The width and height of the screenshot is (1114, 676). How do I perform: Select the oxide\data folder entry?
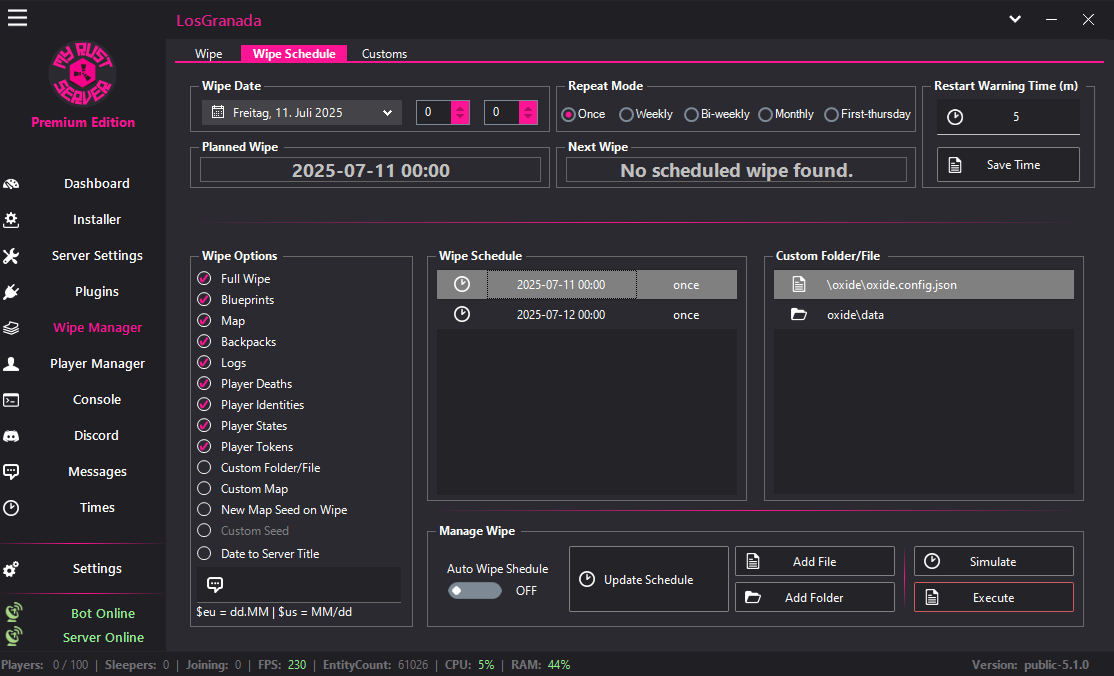[924, 314]
